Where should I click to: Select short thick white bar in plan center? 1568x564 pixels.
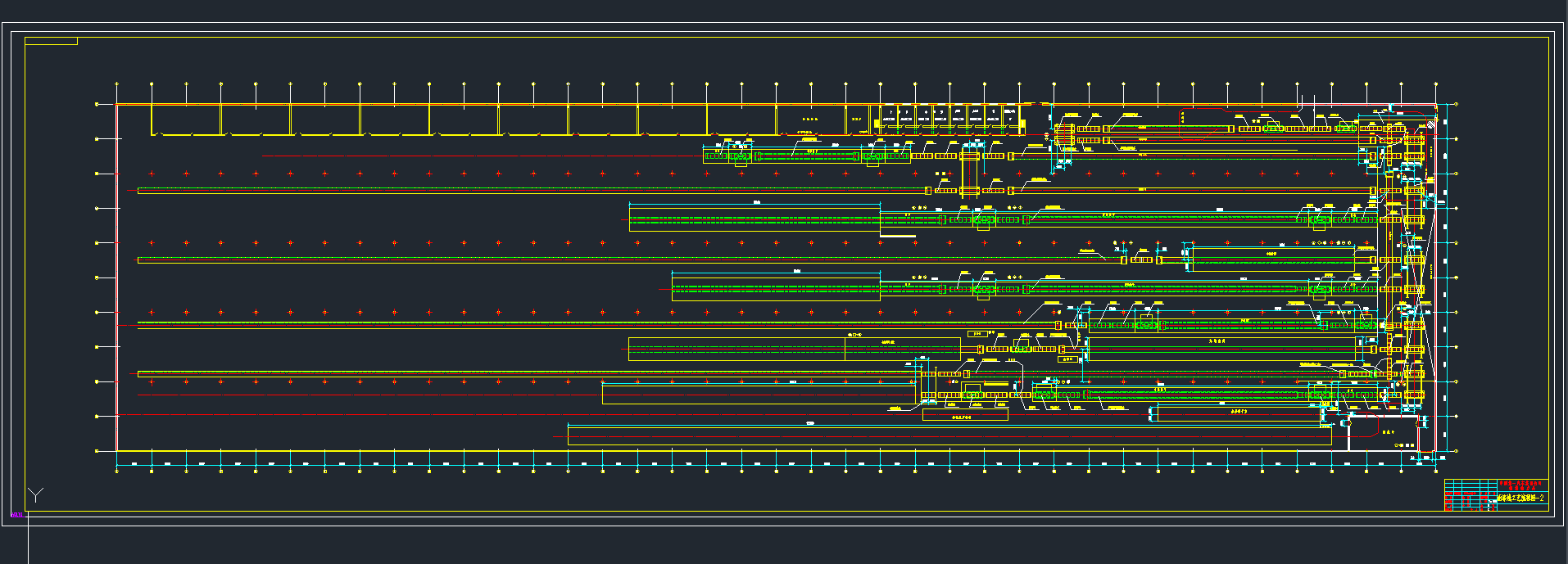(x=897, y=237)
